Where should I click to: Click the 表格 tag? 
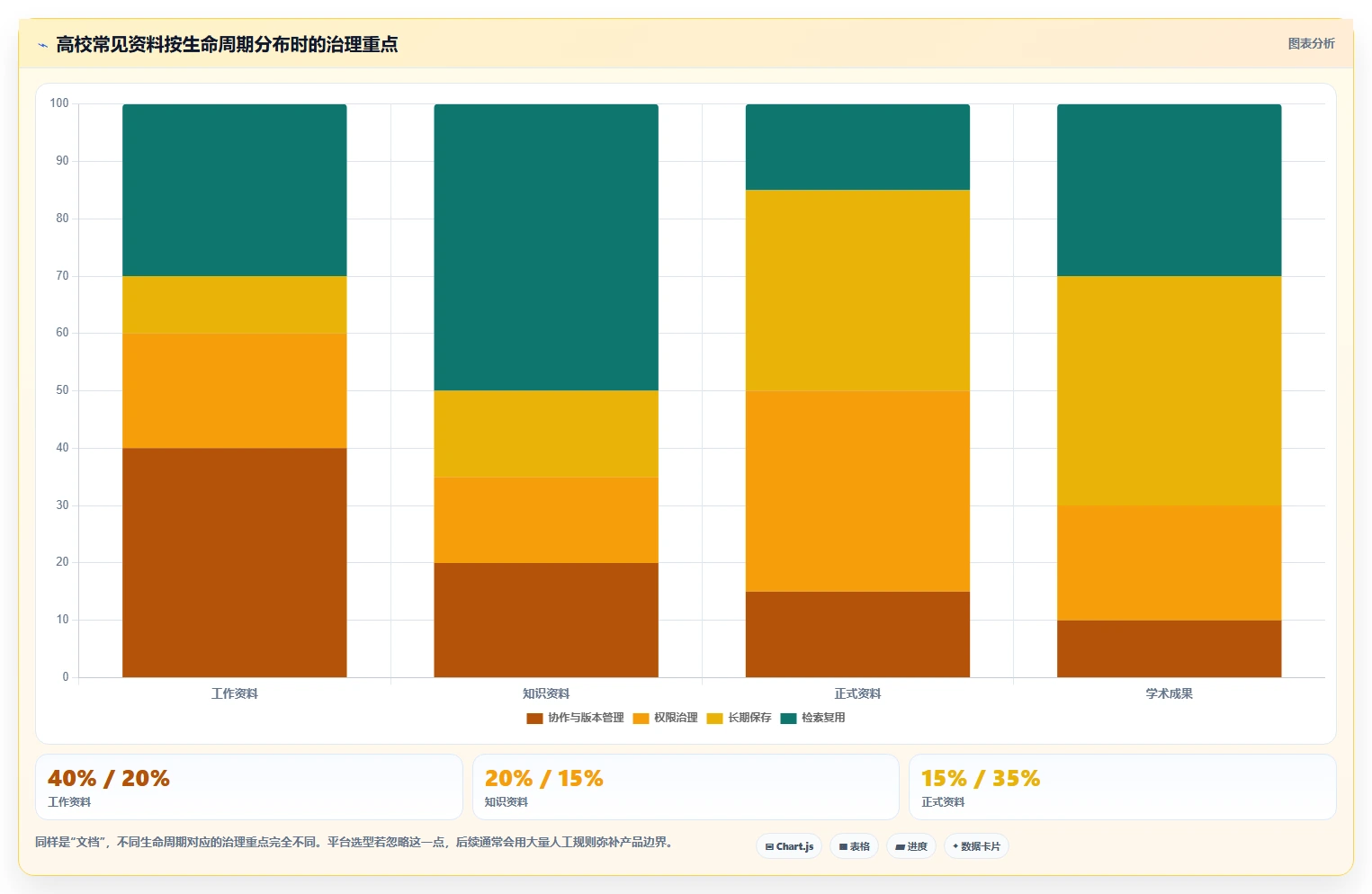[854, 846]
